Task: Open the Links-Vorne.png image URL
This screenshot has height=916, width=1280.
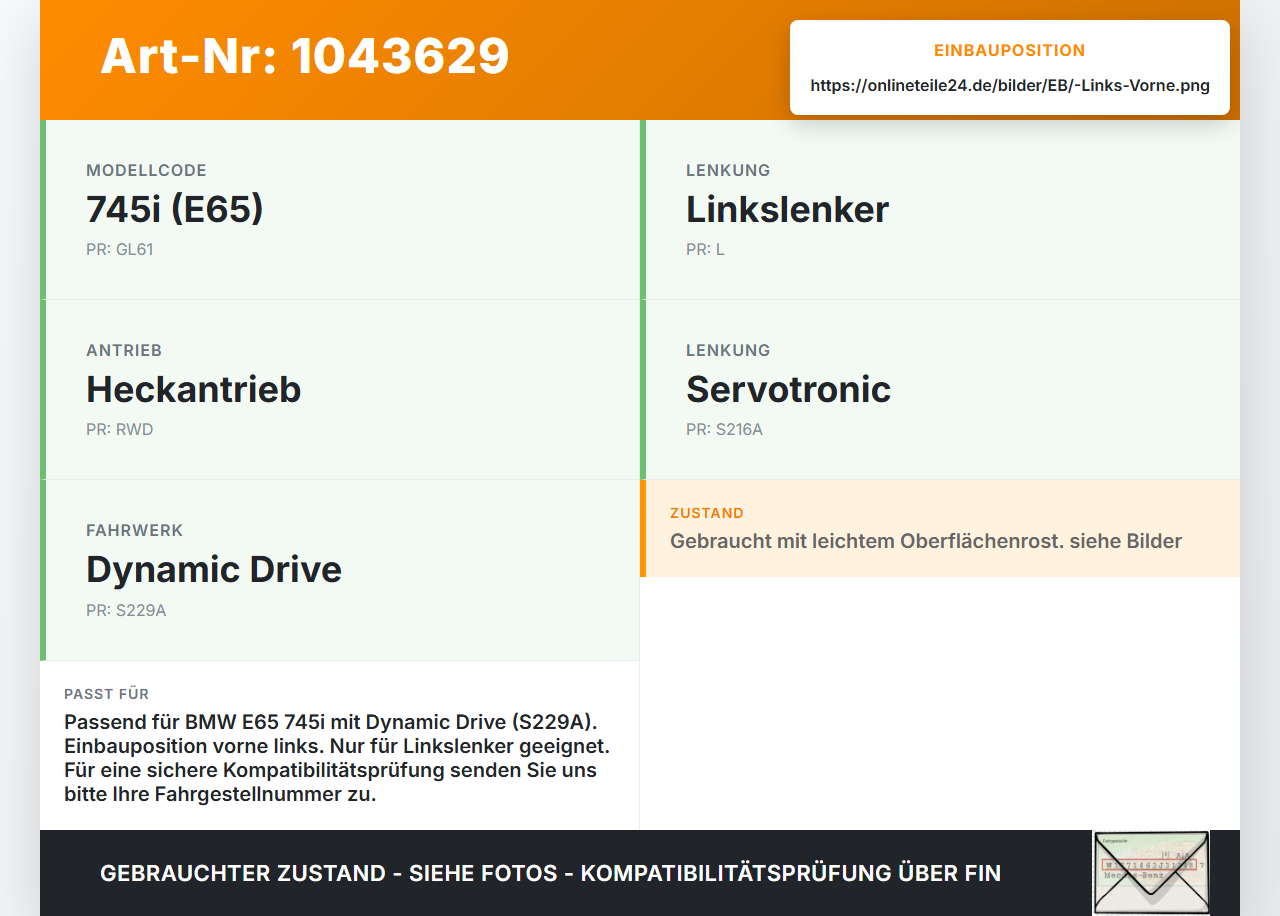Action: (1010, 86)
